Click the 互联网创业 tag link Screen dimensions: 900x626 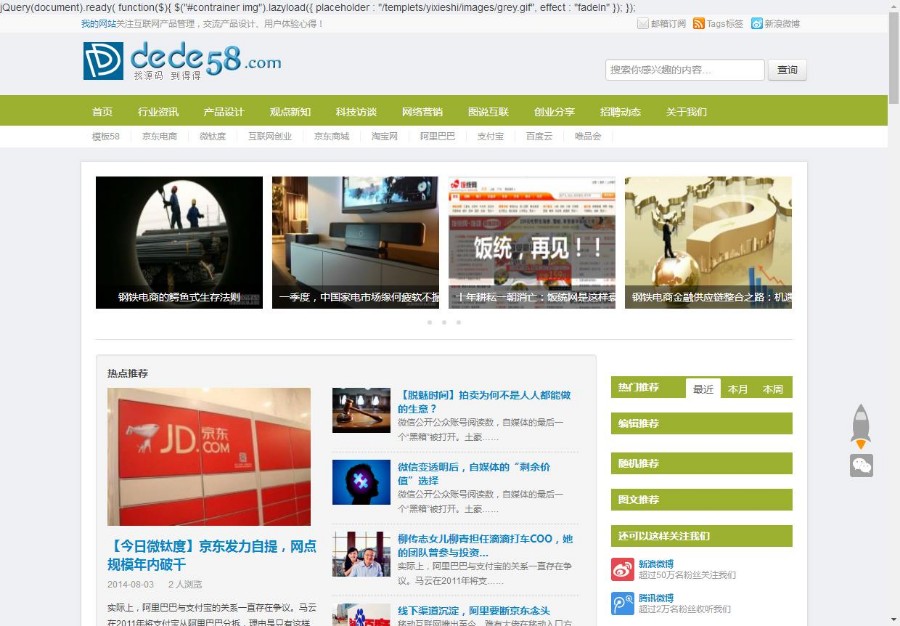pyautogui.click(x=270, y=136)
